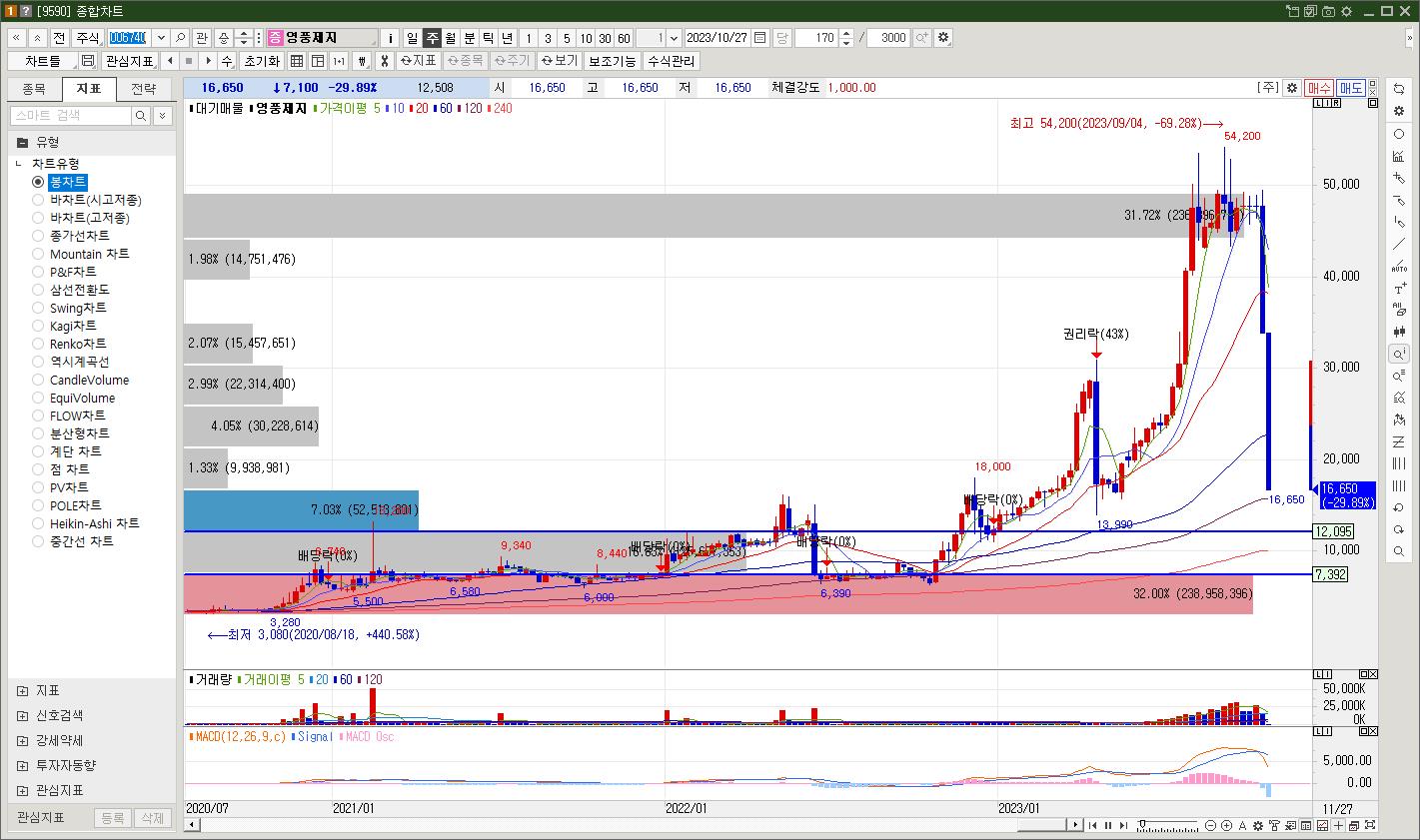Expand the 관심지표 tree section

(x=23, y=791)
